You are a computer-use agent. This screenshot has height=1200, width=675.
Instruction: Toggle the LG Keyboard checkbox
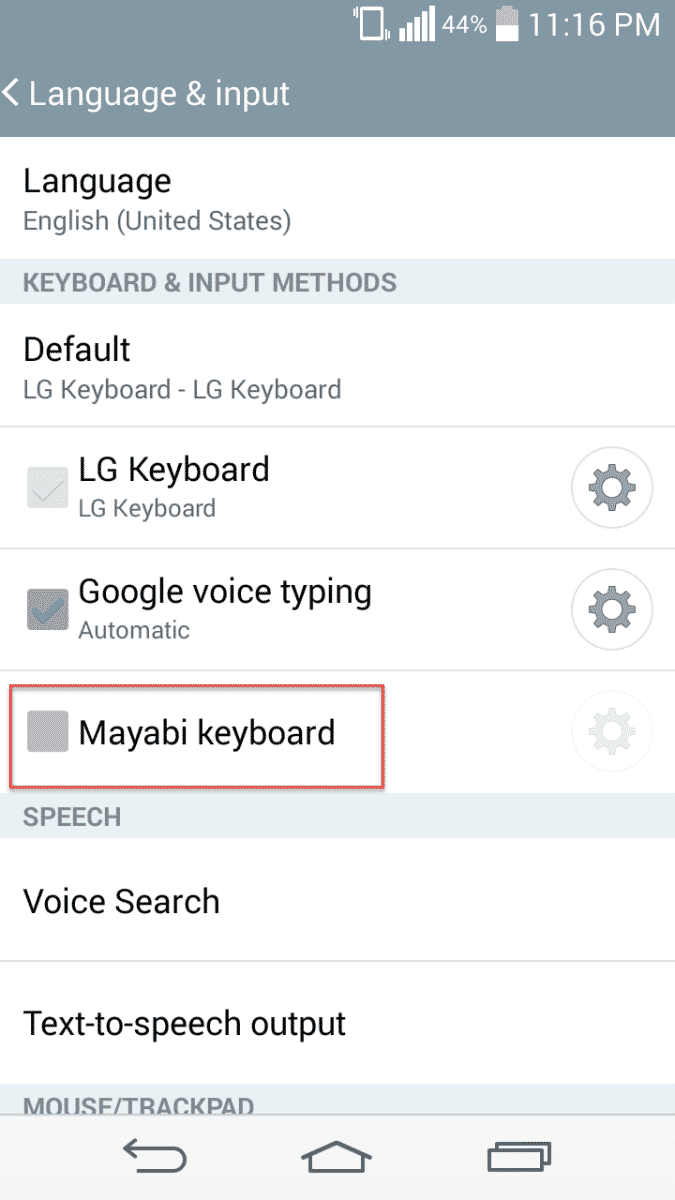48,488
